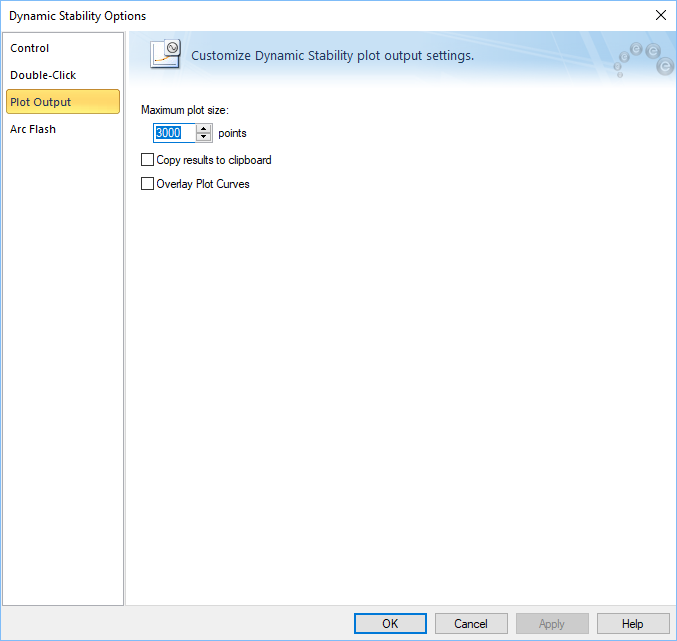
Task: Click the 'Customize Dynamic Stability' header text
Action: 332,56
